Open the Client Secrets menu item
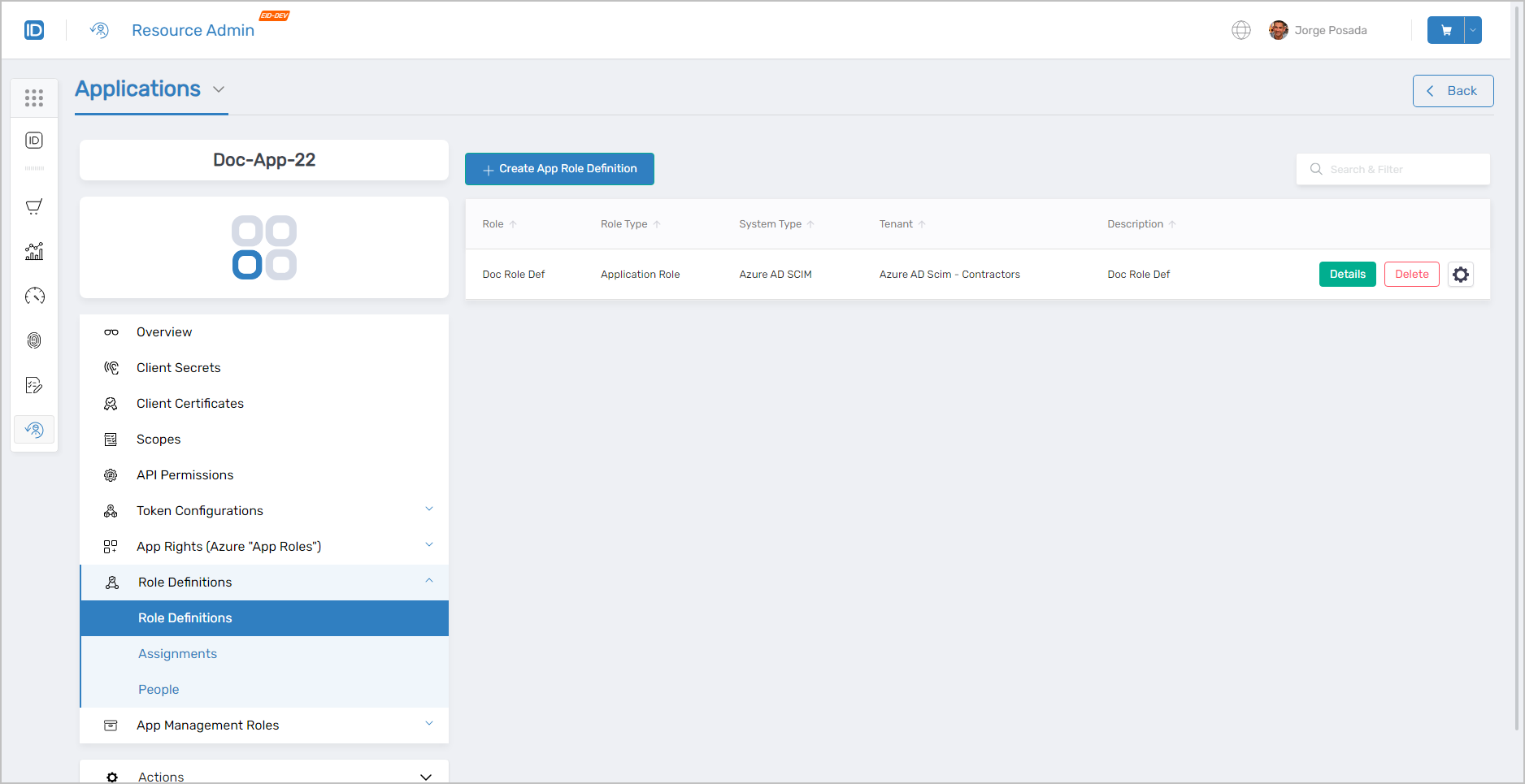Viewport: 1525px width, 784px height. [178, 367]
